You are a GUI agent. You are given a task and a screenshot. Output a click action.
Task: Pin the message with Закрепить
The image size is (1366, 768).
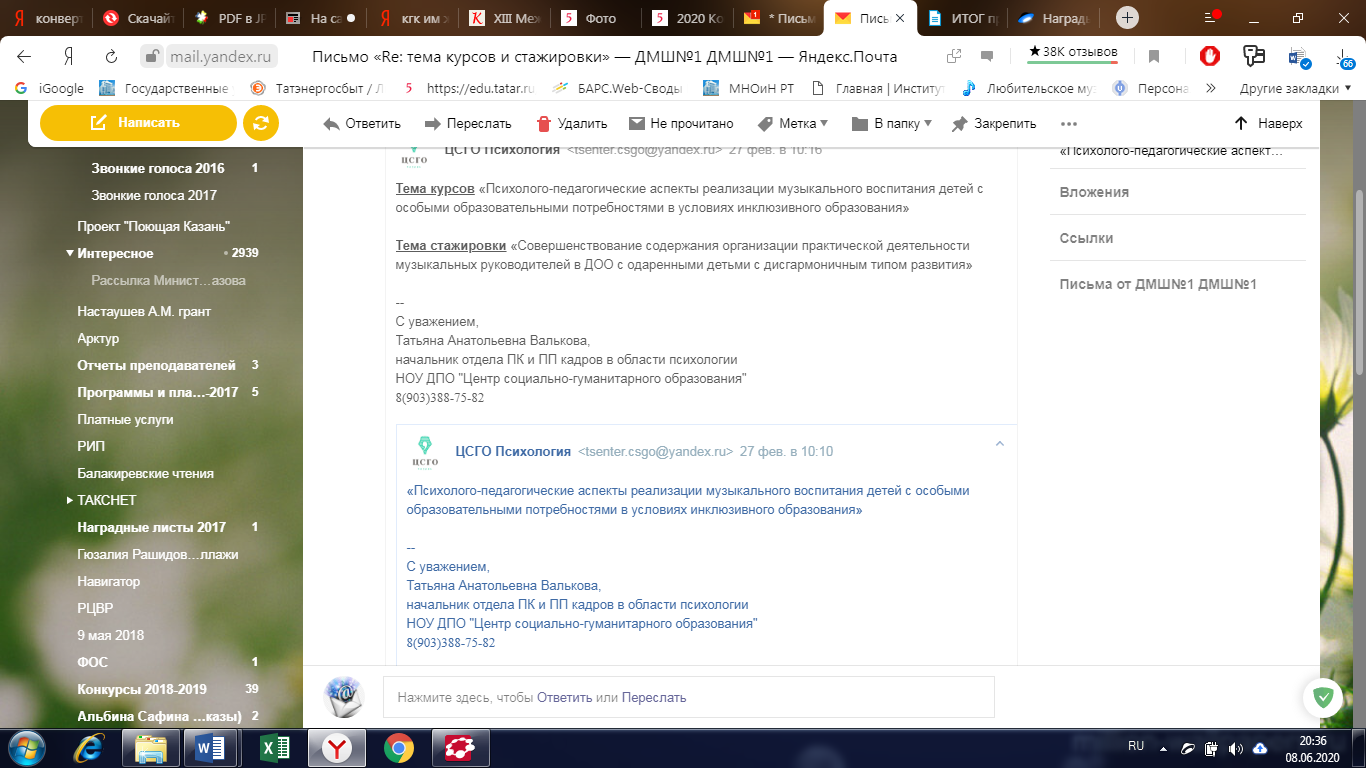[993, 124]
